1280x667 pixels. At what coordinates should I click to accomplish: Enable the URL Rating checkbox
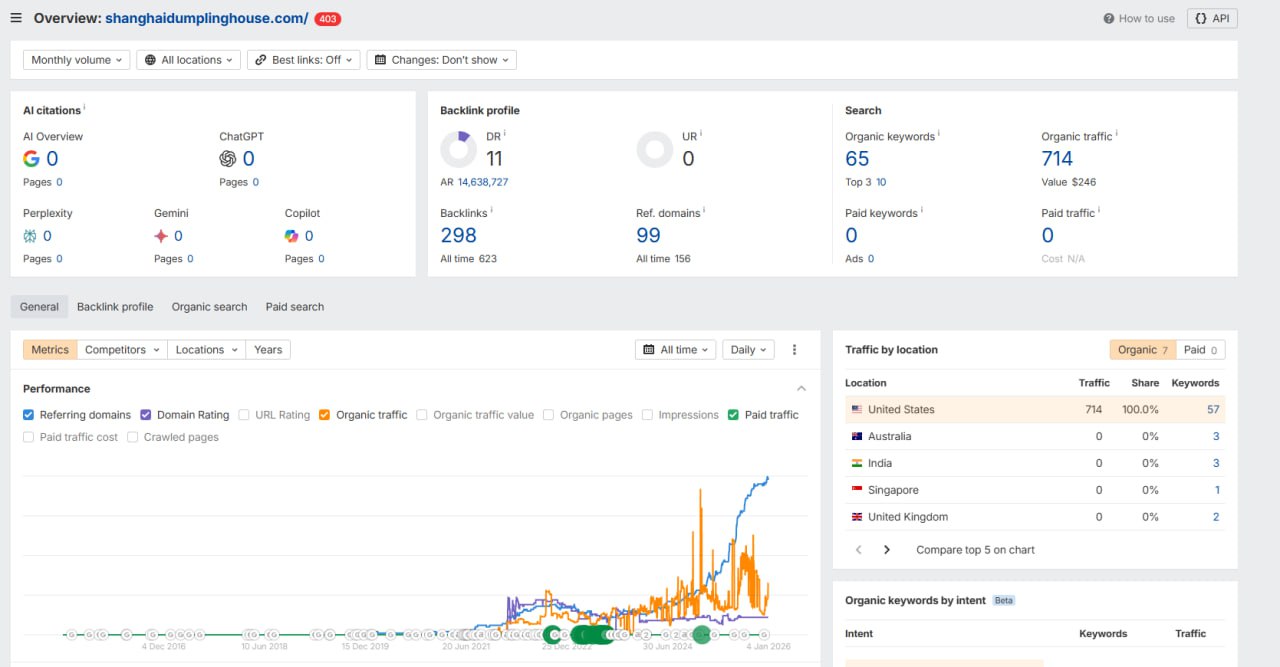pyautogui.click(x=245, y=415)
